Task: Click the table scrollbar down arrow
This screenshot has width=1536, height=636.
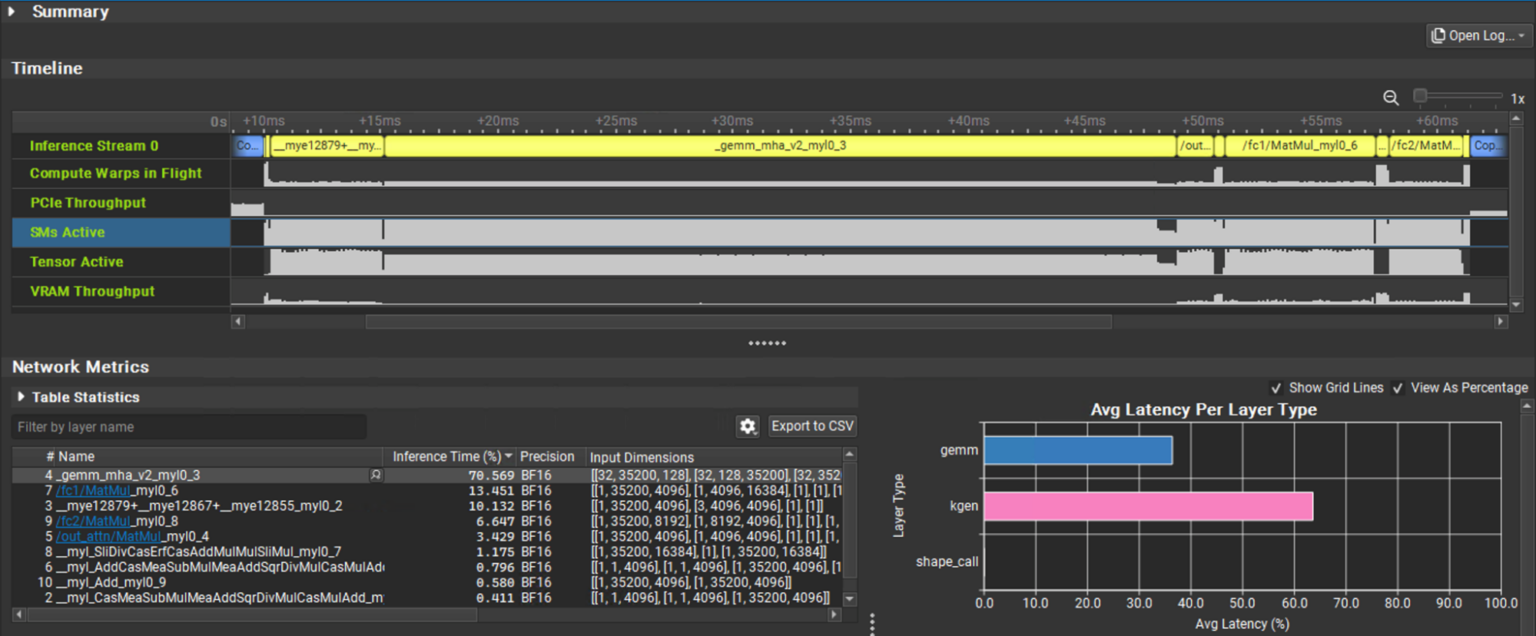Action: (848, 598)
